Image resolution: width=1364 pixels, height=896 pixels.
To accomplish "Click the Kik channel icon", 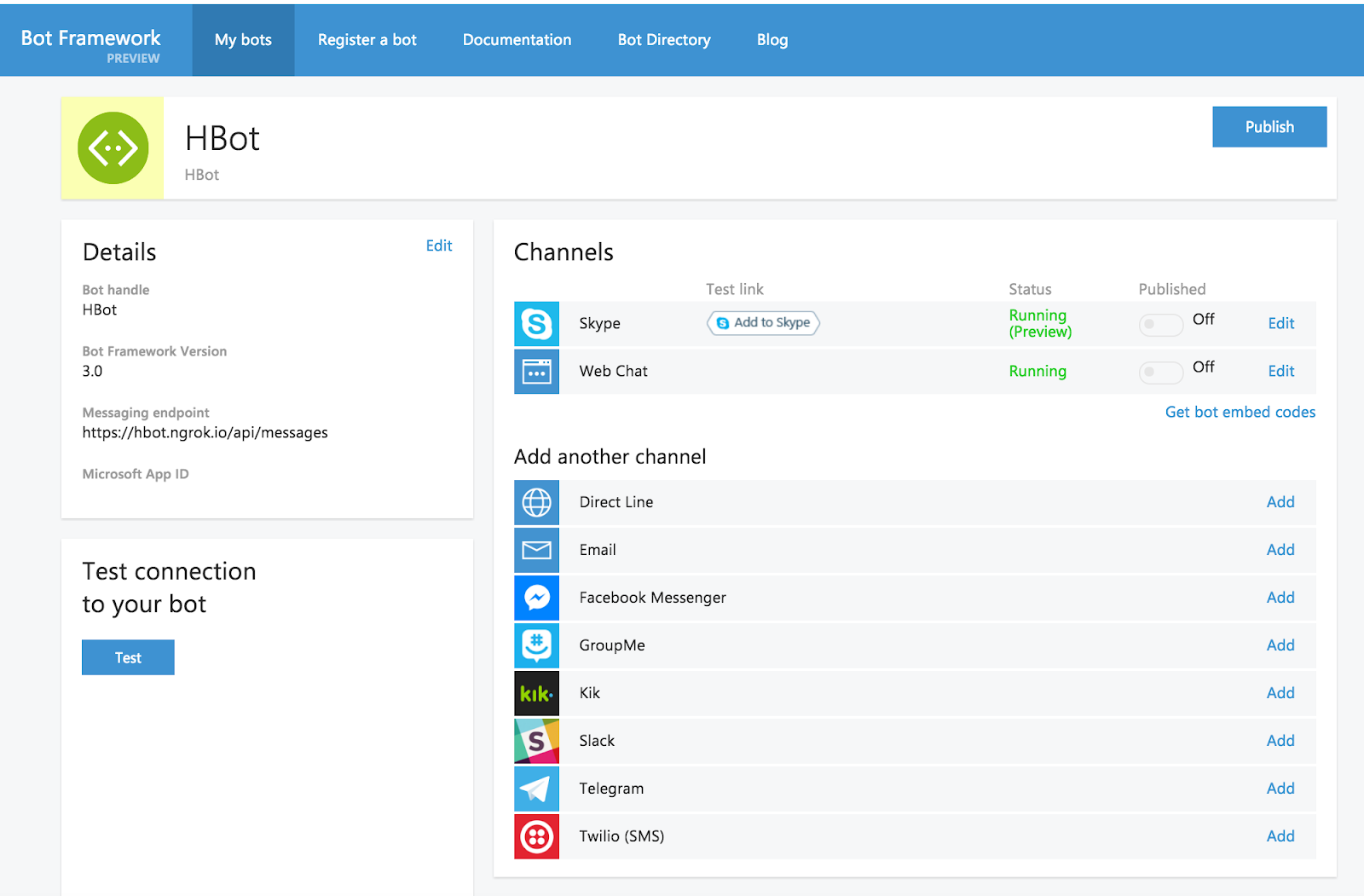I will (x=536, y=694).
